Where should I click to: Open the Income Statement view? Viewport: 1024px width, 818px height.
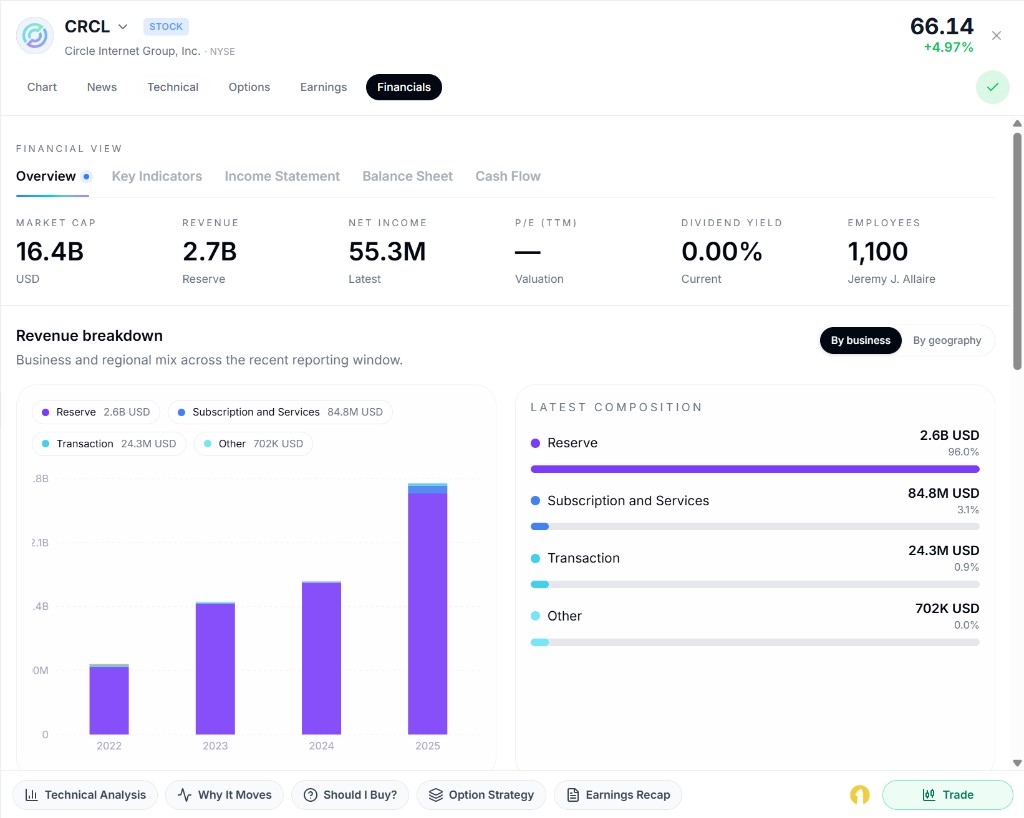(x=282, y=176)
